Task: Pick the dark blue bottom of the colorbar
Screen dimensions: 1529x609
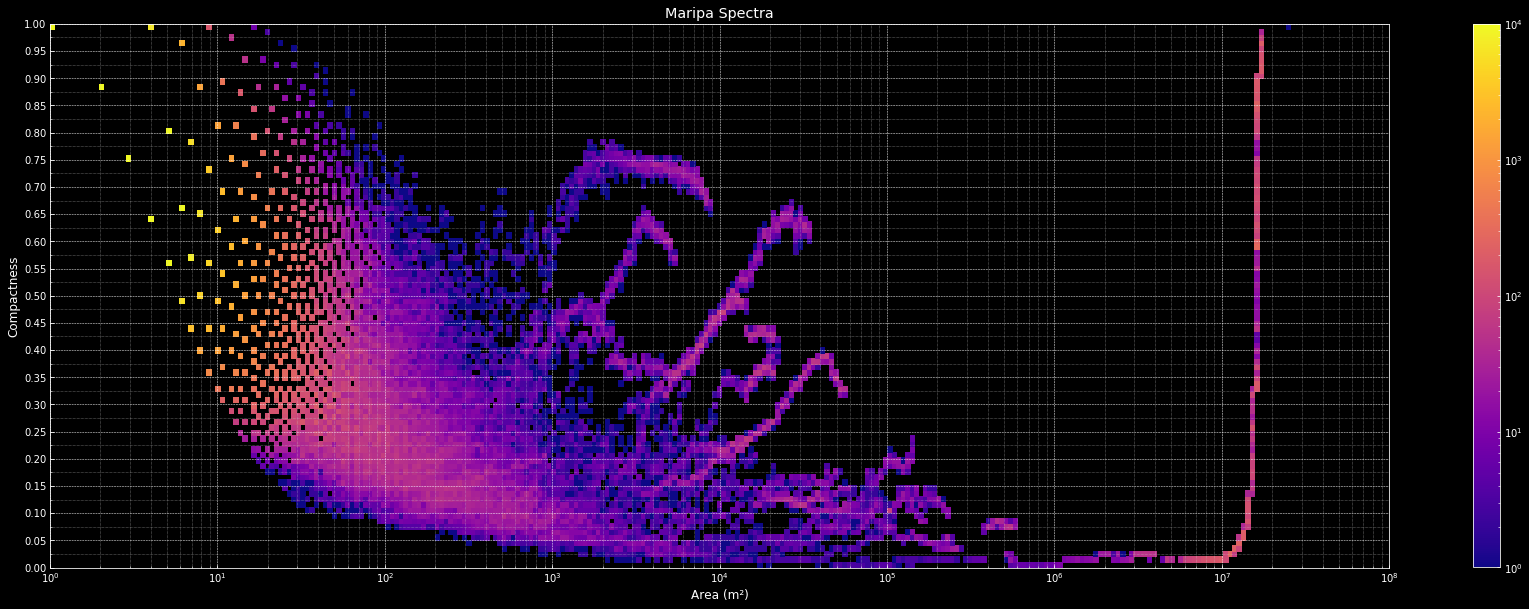Action: 1486,562
